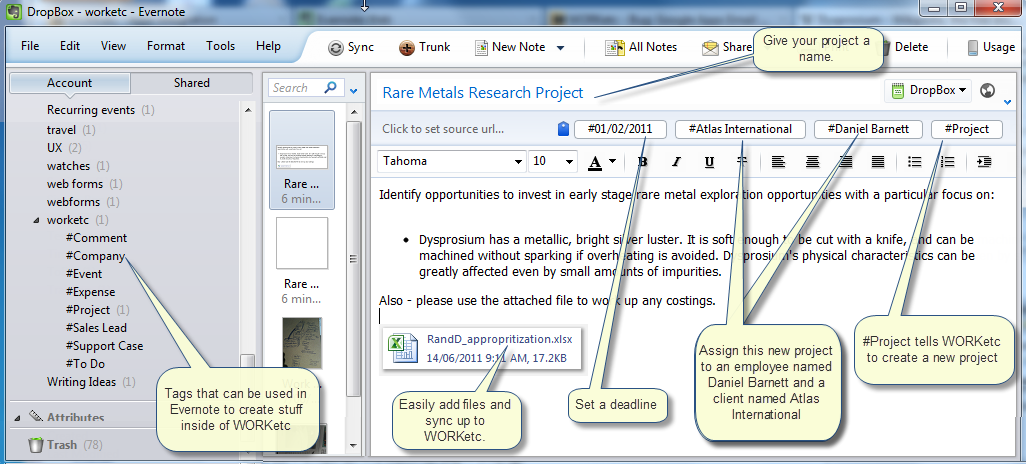
Task: Apply italic formatting to text
Action: coord(676,161)
